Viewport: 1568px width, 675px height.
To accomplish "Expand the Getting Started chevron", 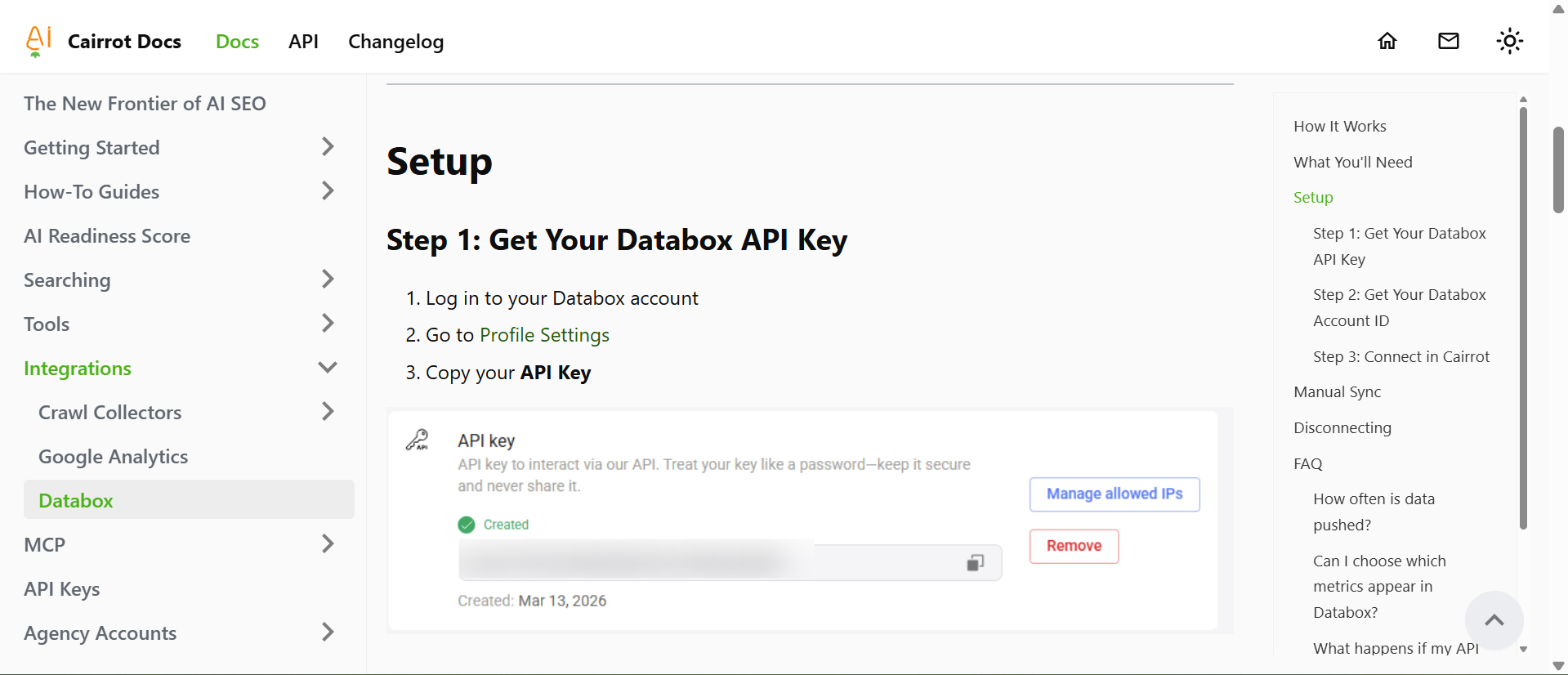I will [328, 147].
